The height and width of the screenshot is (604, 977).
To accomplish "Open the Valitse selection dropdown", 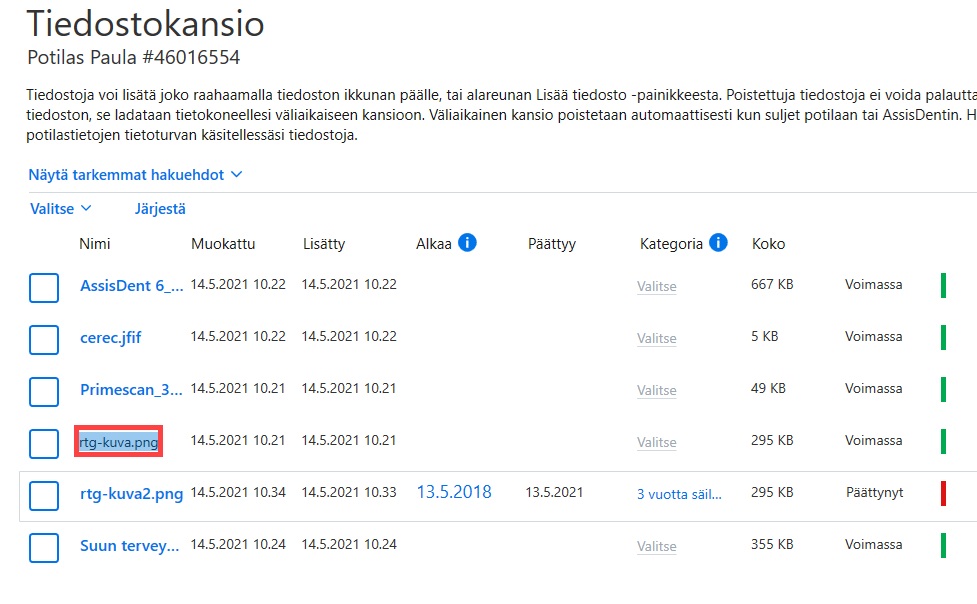I will tap(60, 209).
